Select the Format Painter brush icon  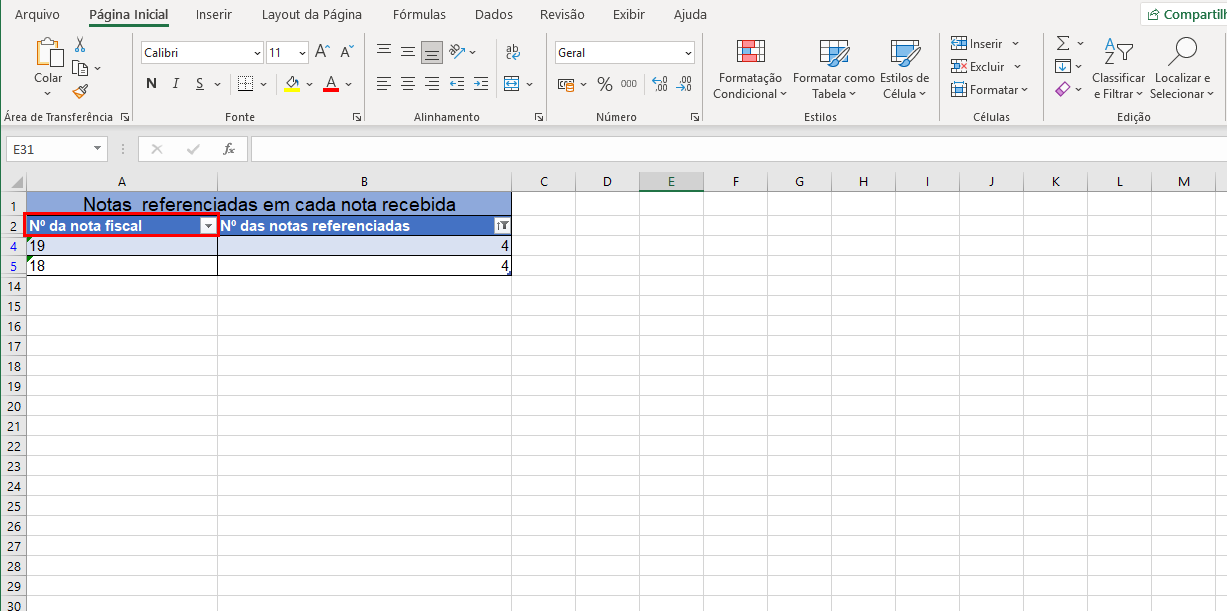click(x=80, y=91)
